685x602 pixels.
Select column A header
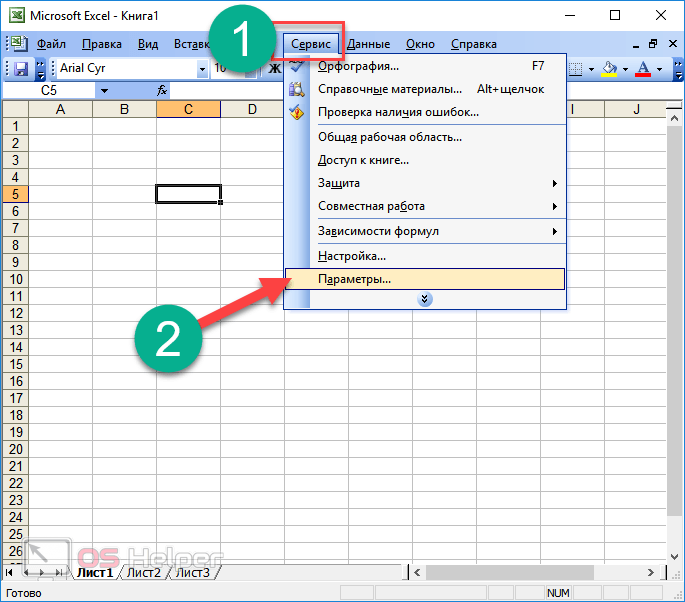(x=61, y=110)
